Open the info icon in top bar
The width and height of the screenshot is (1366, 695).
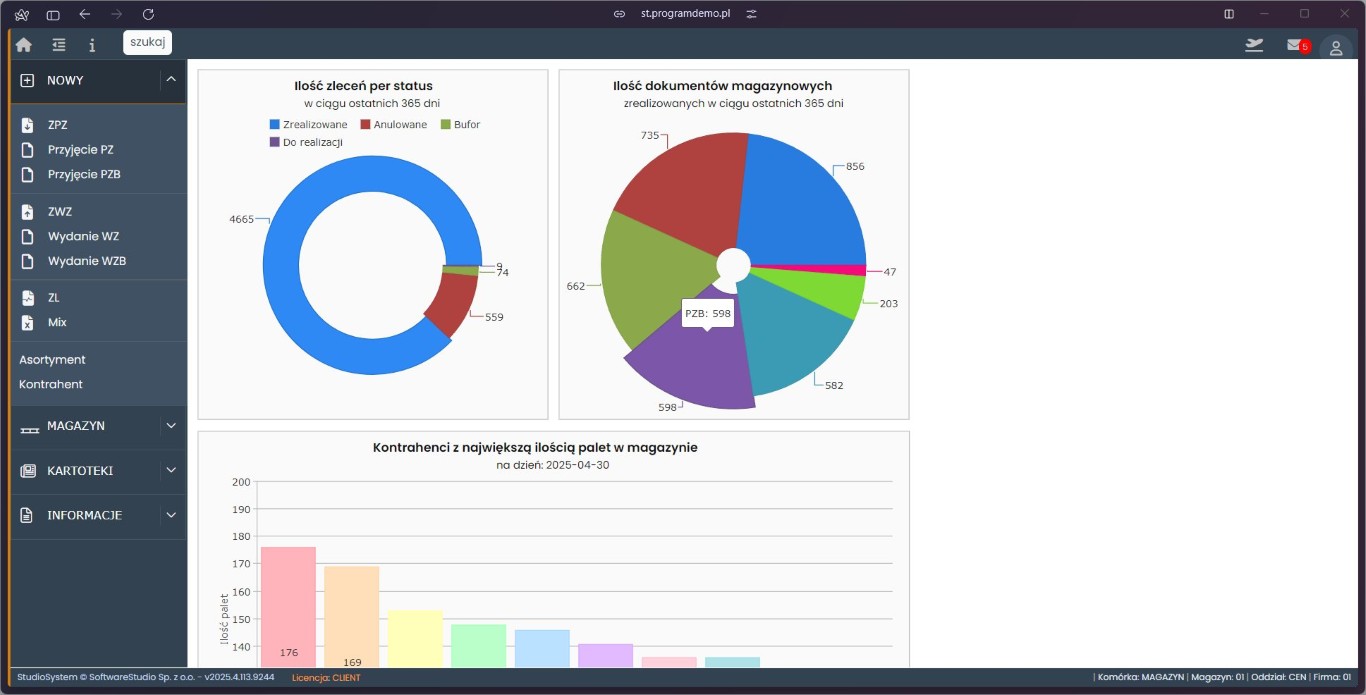[92, 45]
